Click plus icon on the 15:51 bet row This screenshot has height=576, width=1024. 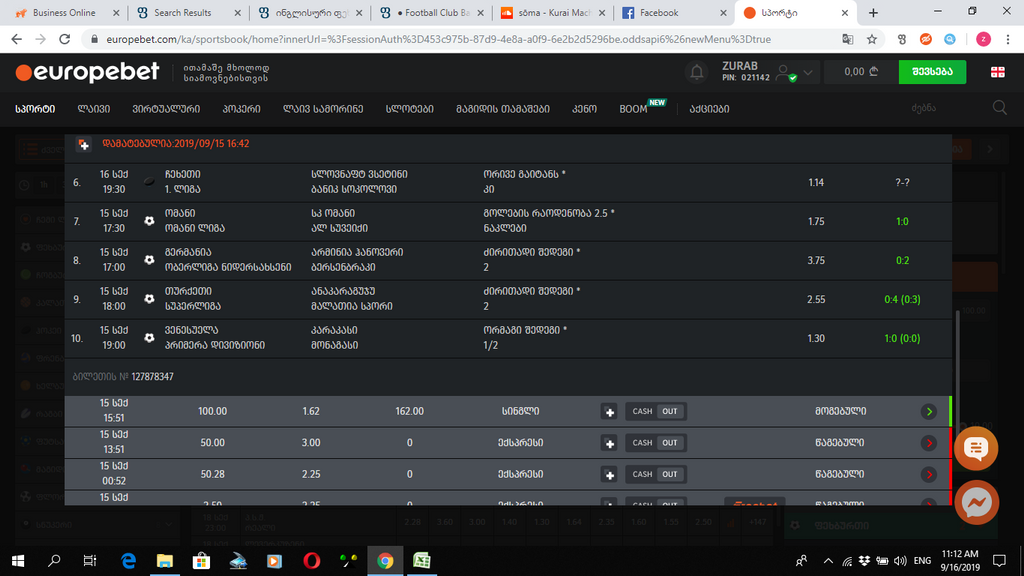click(609, 412)
